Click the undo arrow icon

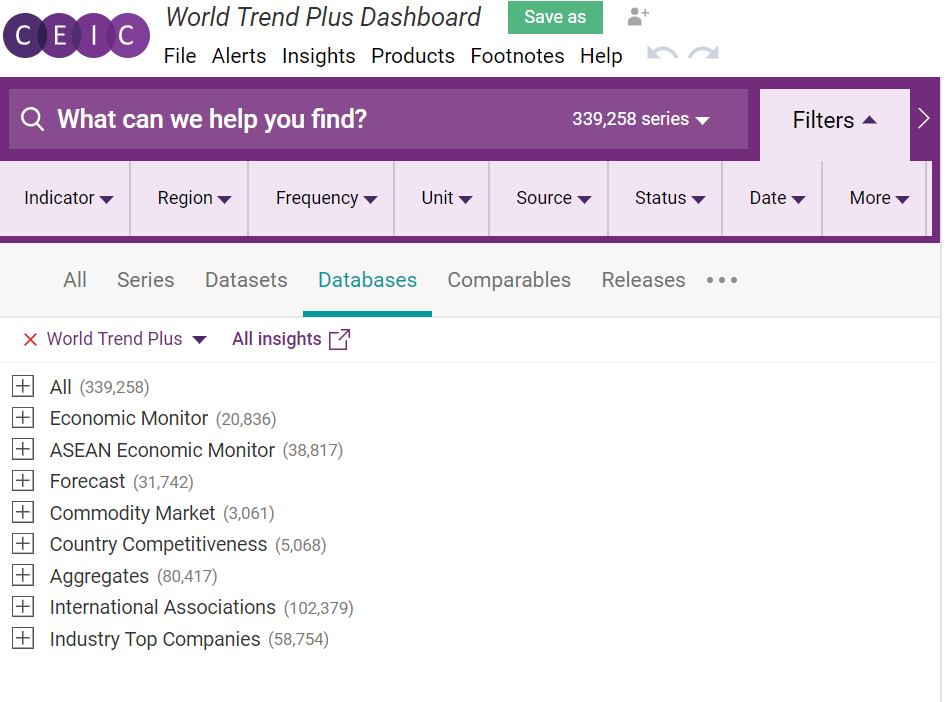(x=662, y=54)
